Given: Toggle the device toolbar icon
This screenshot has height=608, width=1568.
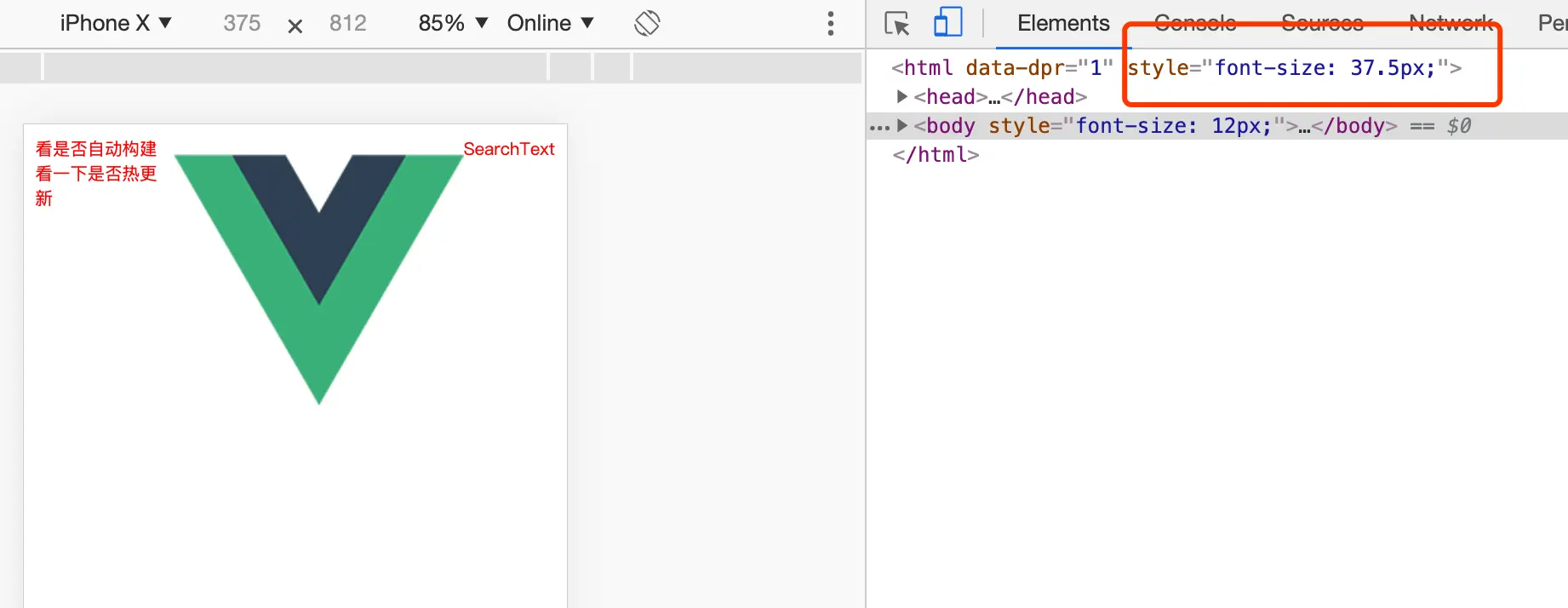Looking at the screenshot, I should coord(947,23).
